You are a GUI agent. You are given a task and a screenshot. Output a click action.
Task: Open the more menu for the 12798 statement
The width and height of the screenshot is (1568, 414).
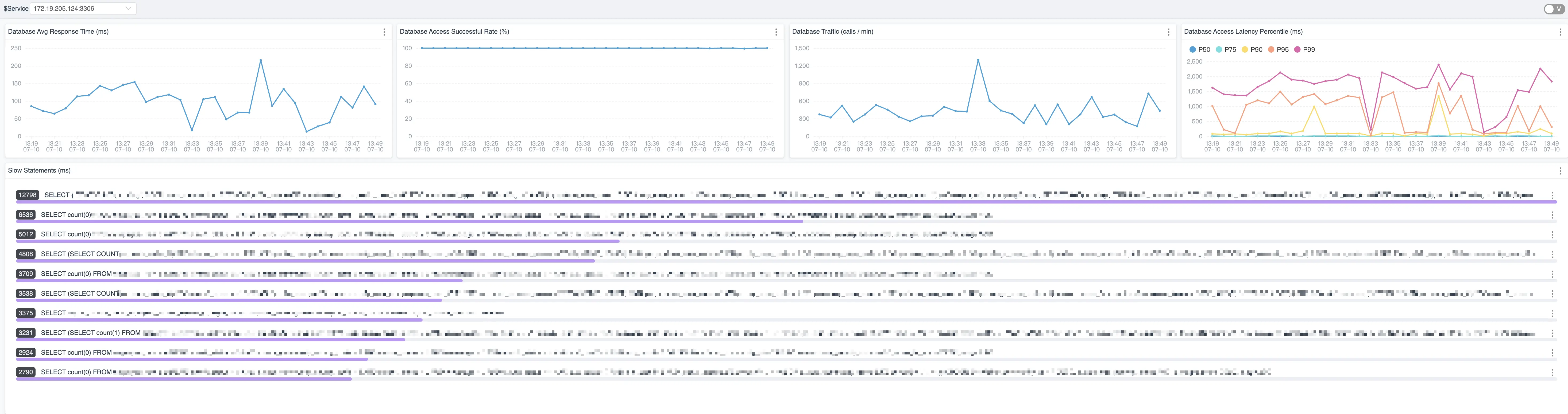(x=1552, y=195)
